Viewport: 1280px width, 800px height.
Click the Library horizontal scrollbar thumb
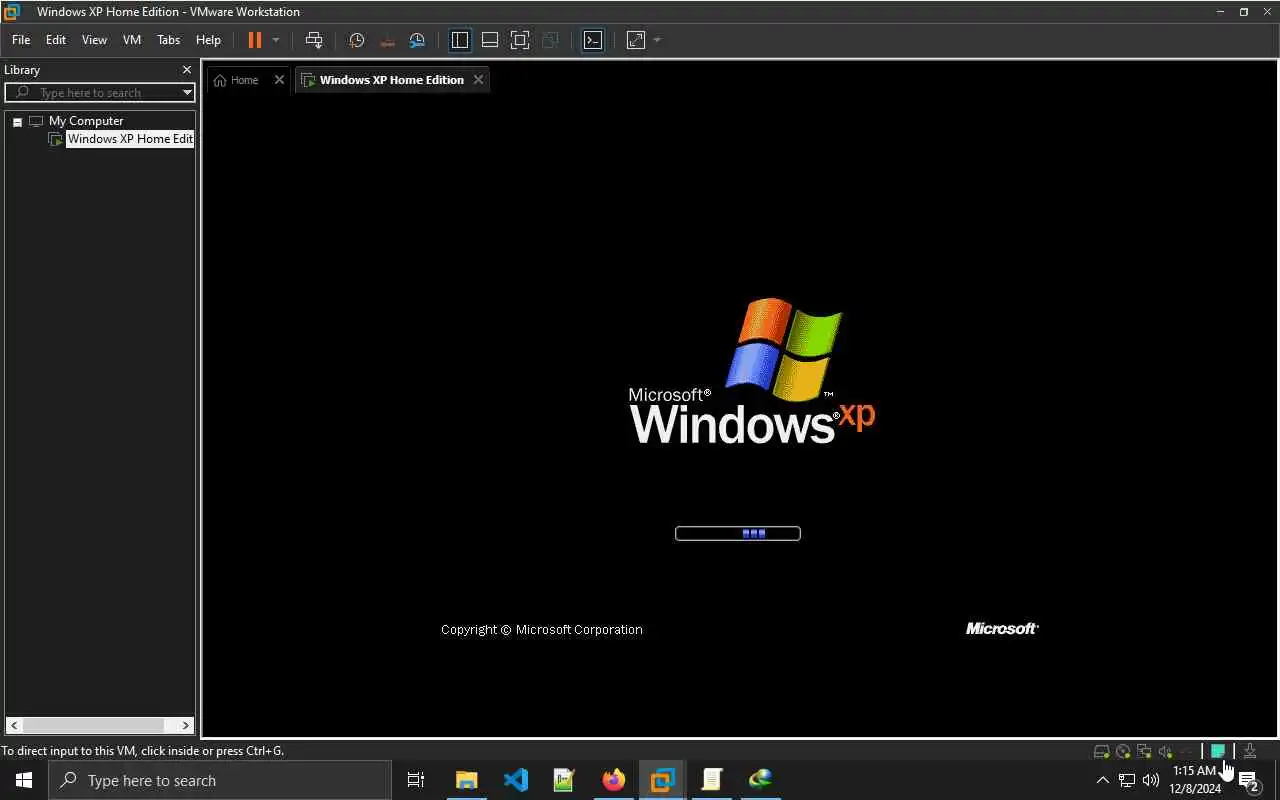coord(93,725)
